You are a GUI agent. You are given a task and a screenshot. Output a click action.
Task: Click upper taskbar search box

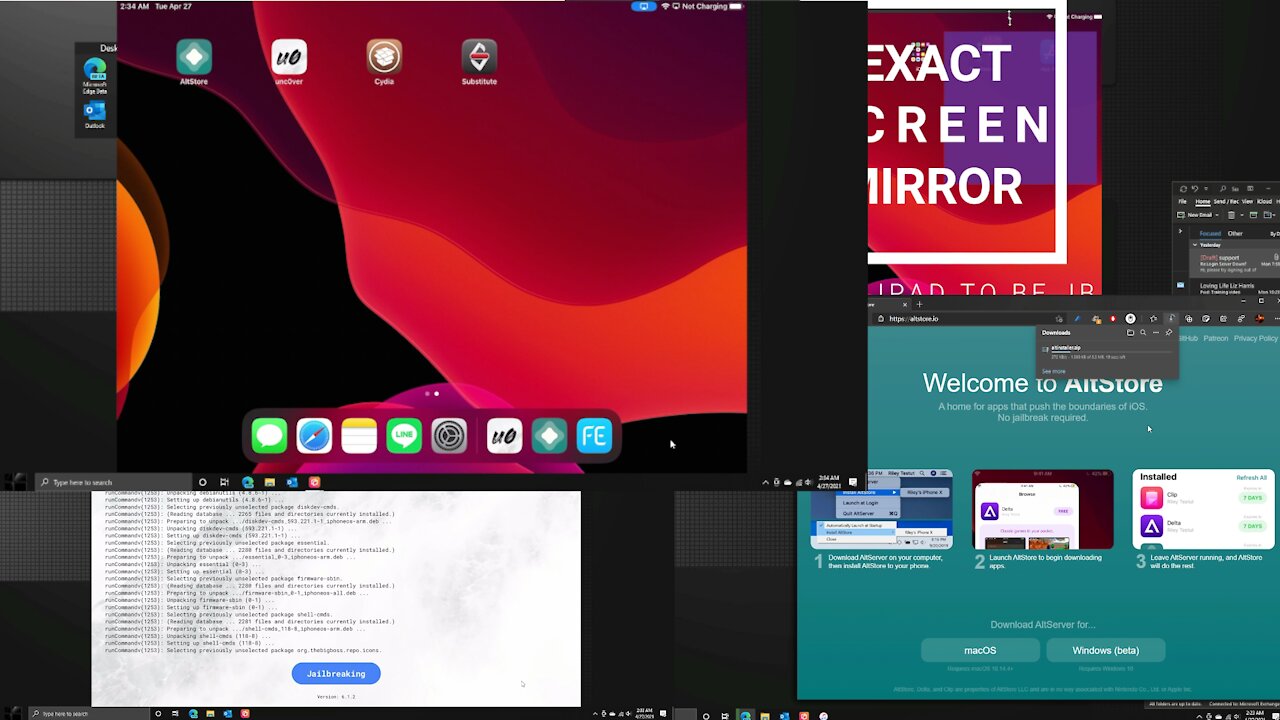coord(114,482)
